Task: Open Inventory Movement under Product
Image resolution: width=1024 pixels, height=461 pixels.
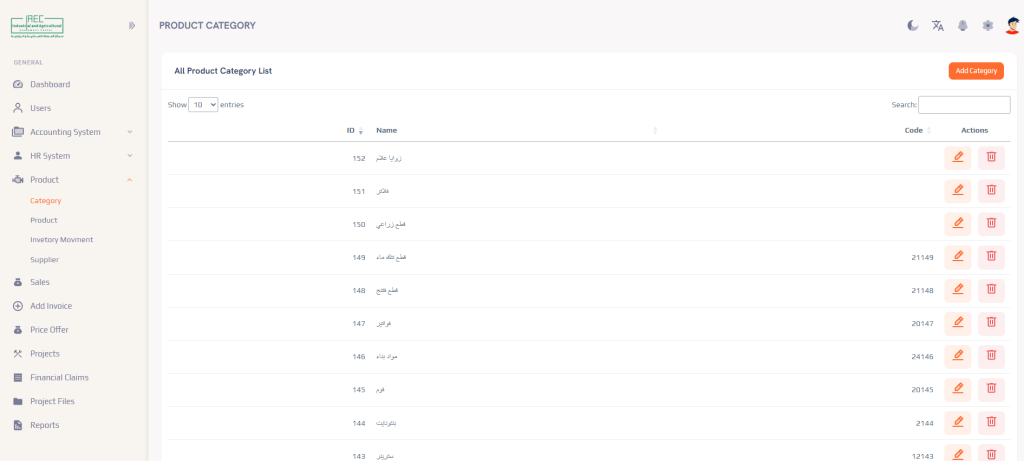Action: click(x=61, y=240)
